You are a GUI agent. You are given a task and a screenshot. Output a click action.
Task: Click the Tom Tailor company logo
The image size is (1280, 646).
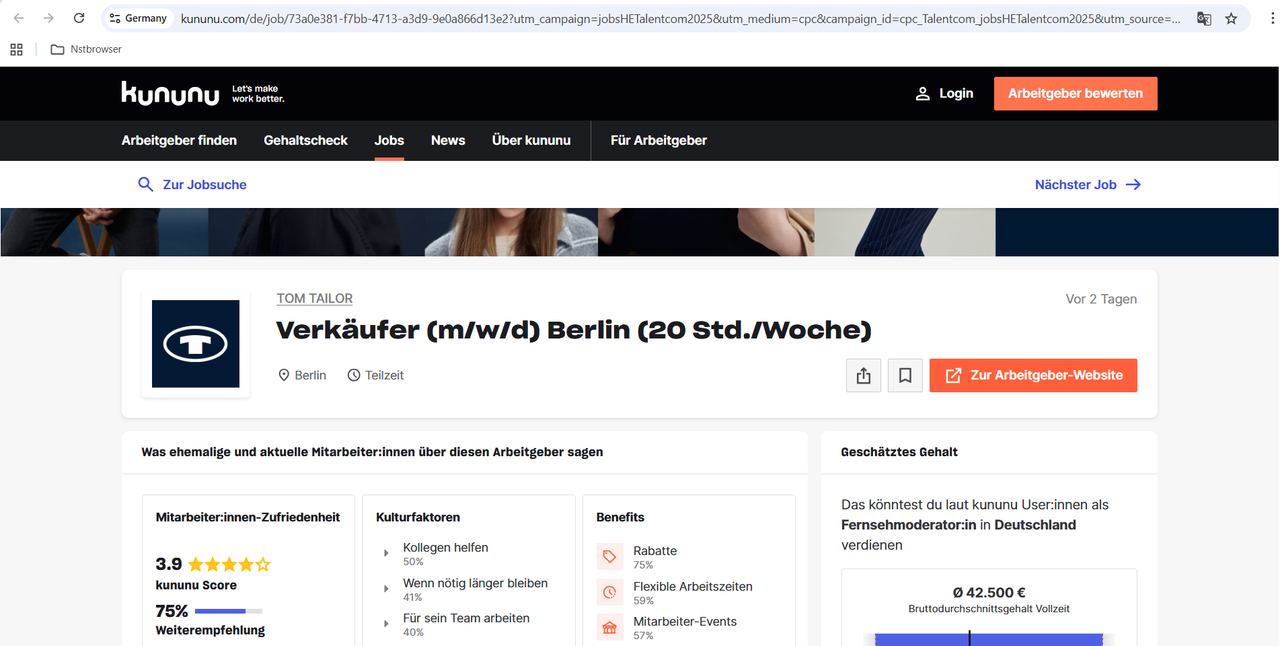(196, 344)
